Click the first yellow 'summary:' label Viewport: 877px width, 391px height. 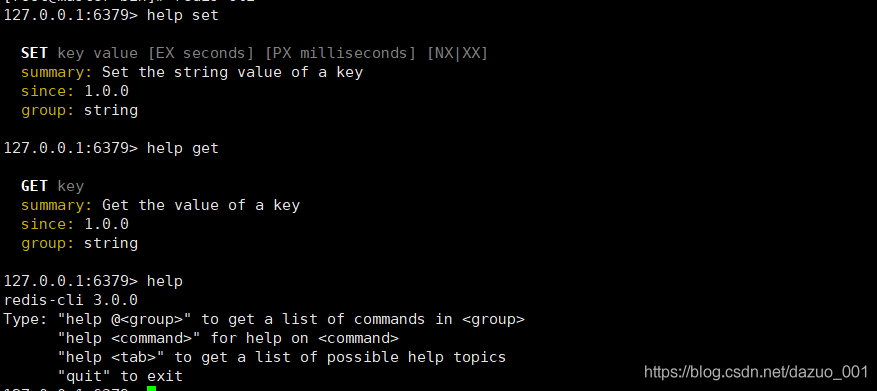56,72
